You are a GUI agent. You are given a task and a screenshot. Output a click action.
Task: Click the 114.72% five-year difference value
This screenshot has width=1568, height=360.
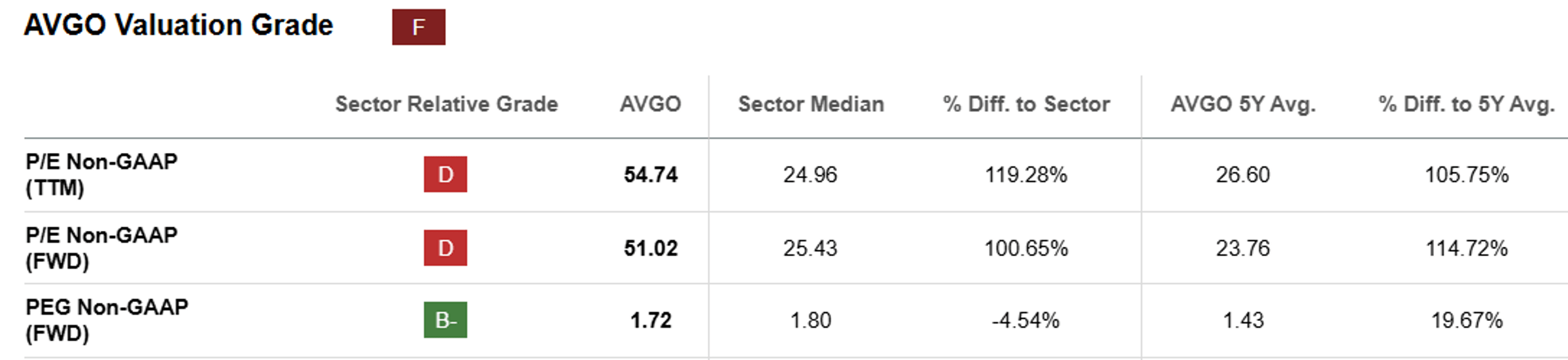[x=1466, y=248]
